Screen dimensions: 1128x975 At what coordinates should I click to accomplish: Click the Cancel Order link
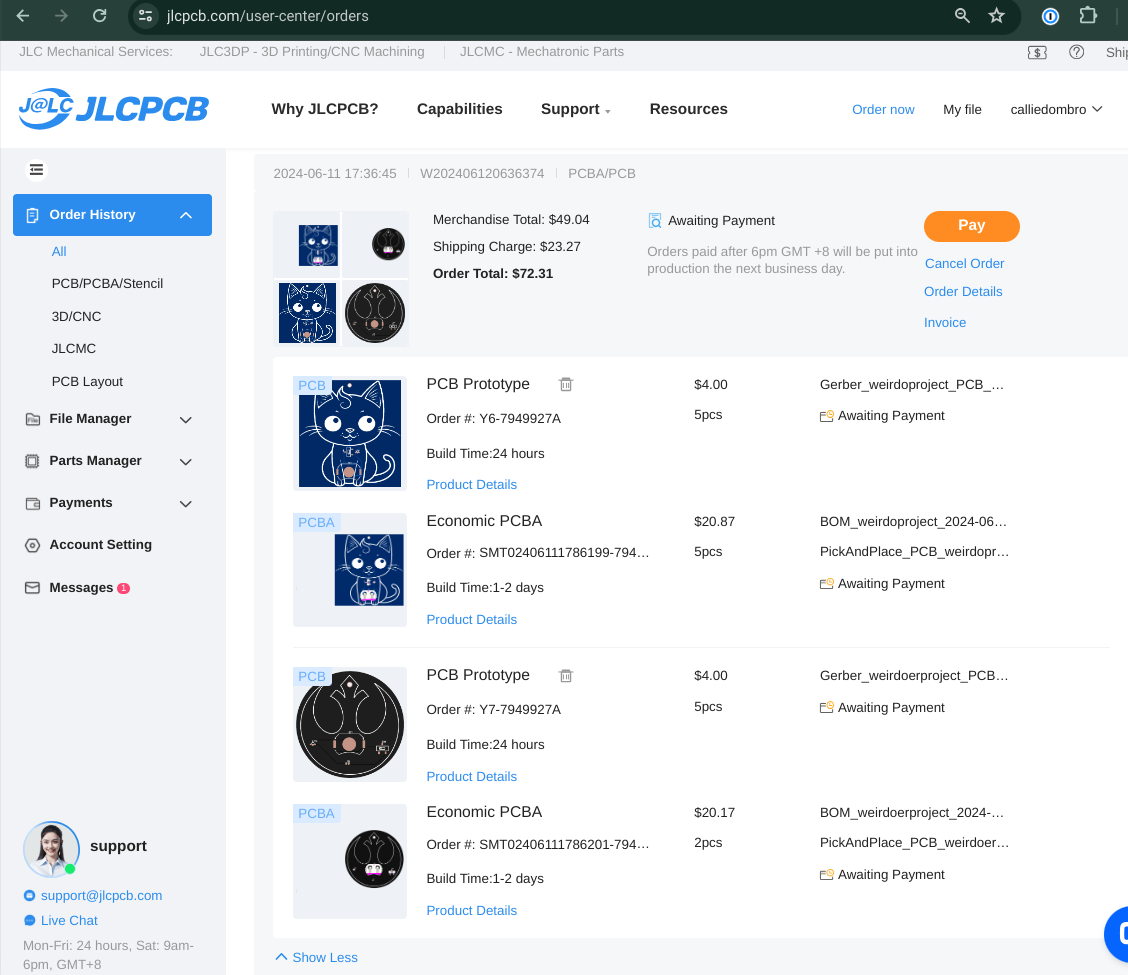(x=964, y=264)
